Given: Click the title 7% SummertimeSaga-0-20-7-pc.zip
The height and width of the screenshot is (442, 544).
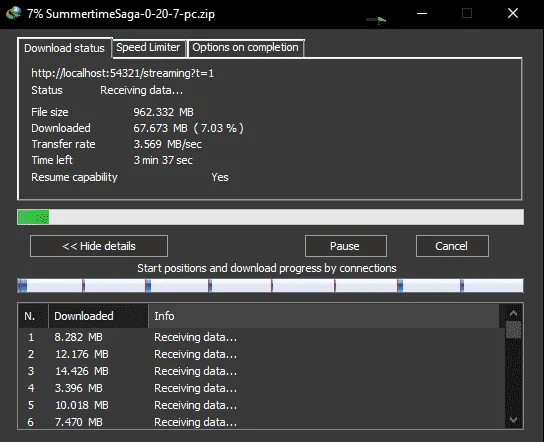Looking at the screenshot, I should (x=121, y=14).
